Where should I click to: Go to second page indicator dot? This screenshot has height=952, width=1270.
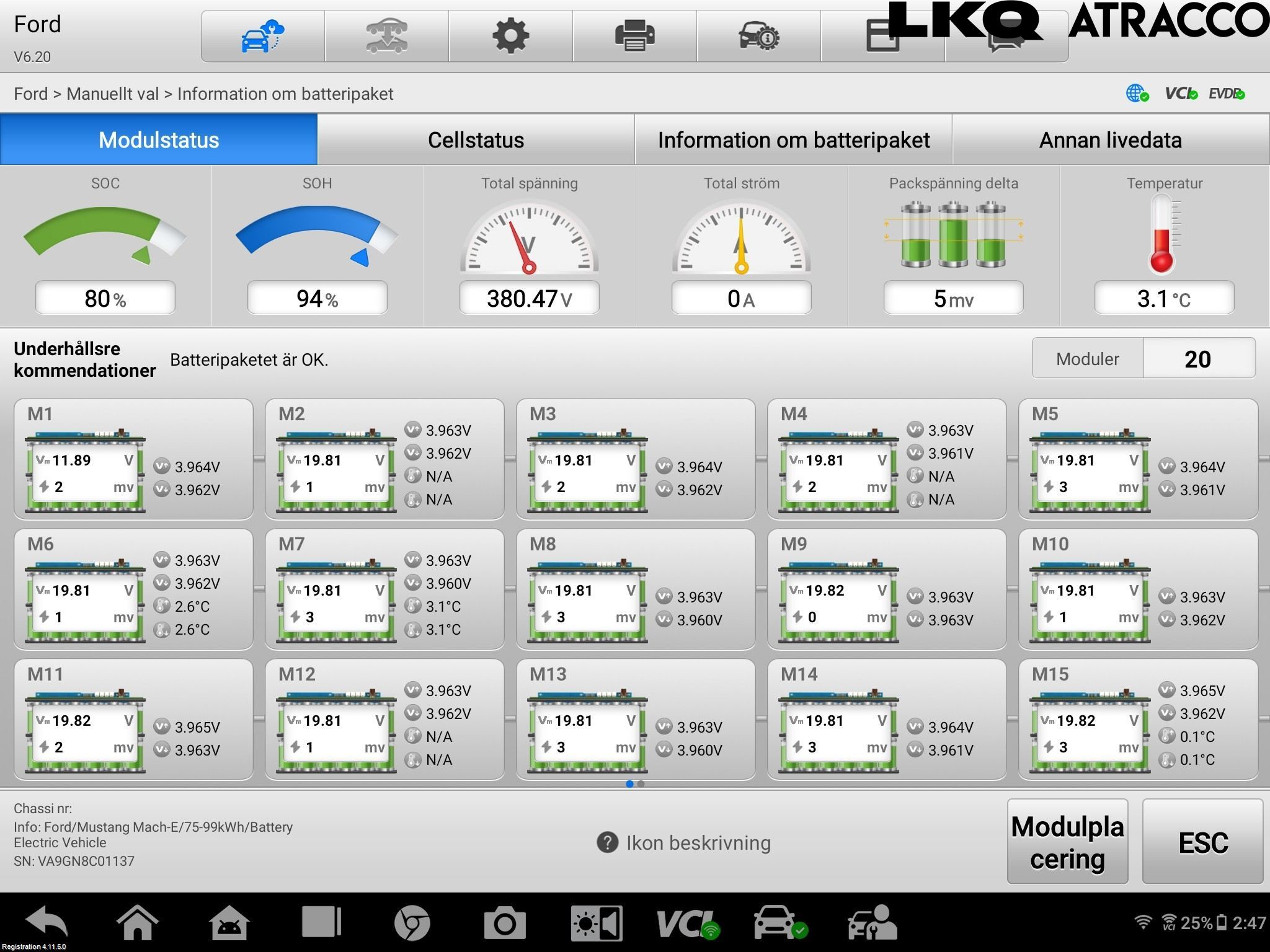(641, 784)
